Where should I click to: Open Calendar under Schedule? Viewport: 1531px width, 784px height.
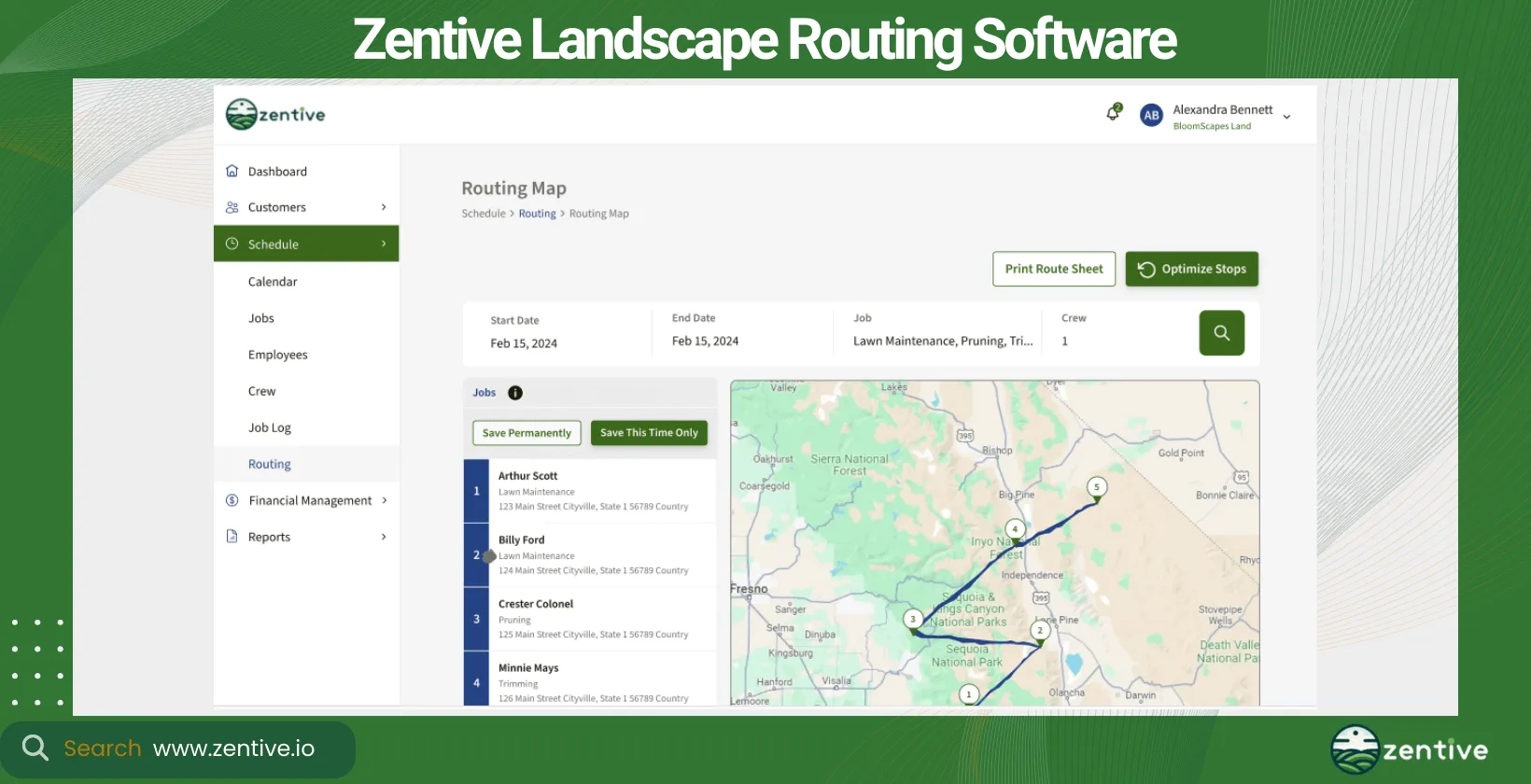point(273,281)
